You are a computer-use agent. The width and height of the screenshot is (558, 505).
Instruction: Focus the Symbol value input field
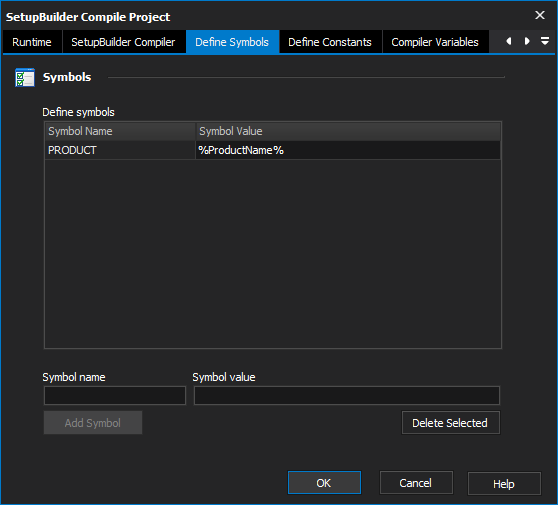[x=347, y=395]
